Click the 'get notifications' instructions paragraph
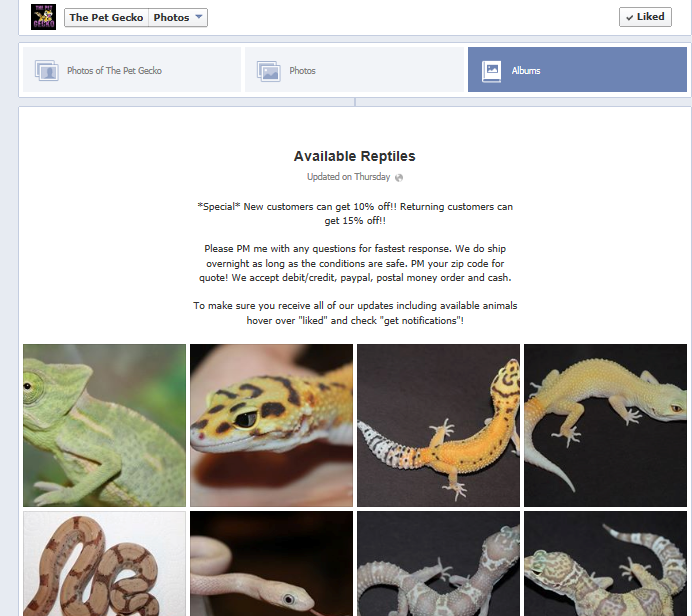692x616 pixels. tap(355, 313)
